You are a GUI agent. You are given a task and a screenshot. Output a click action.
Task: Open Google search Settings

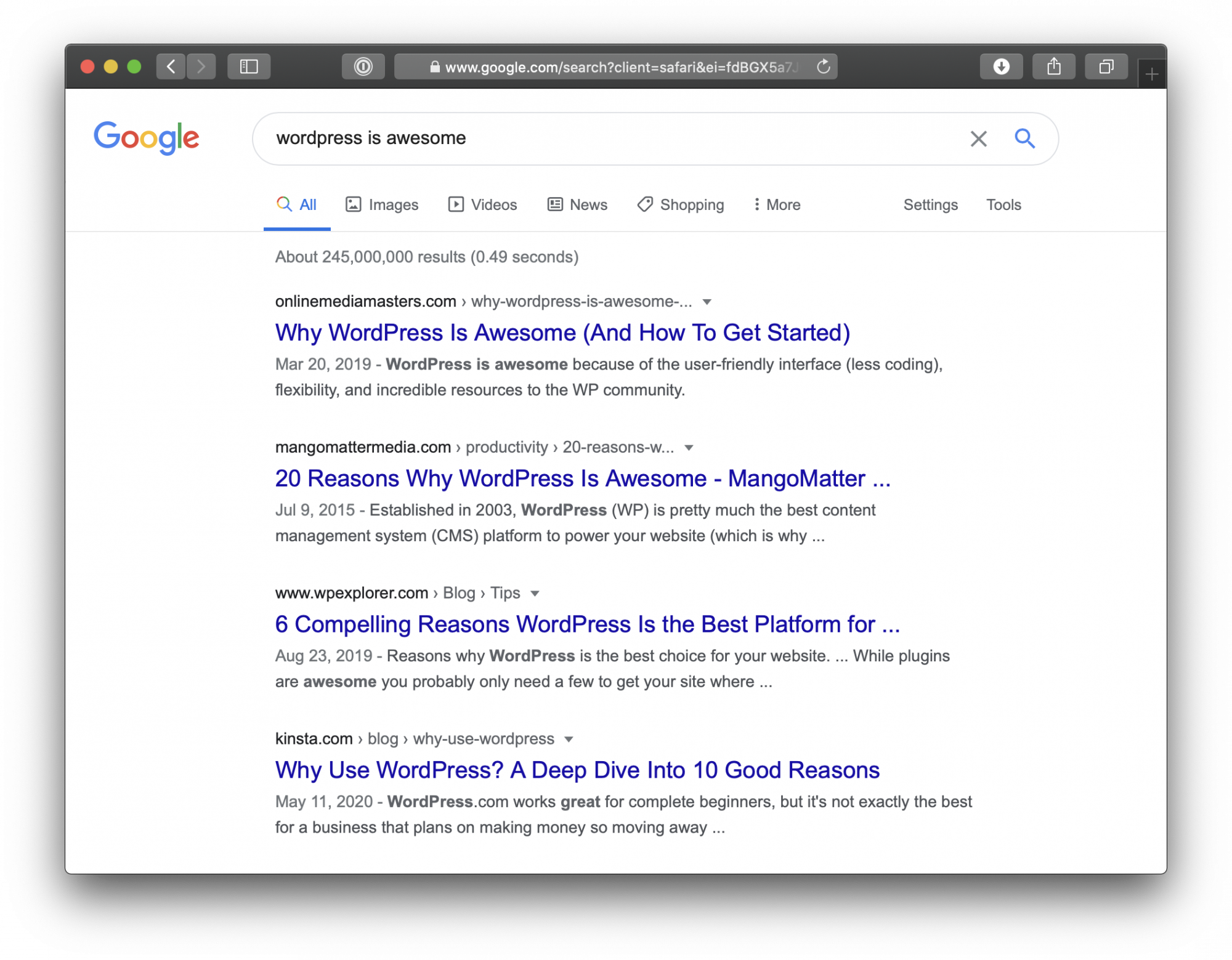930,204
